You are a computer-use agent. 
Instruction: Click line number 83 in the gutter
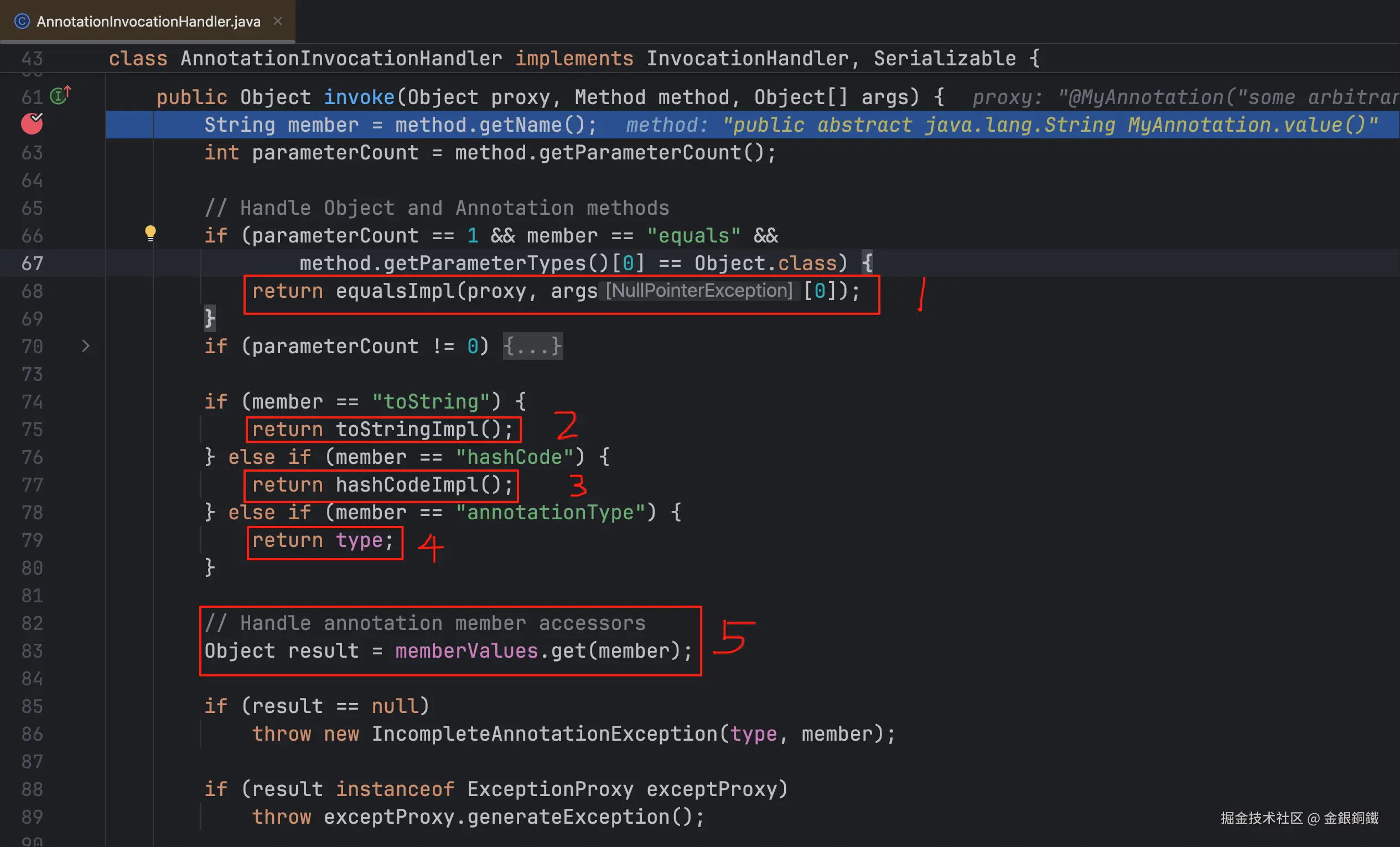click(33, 651)
